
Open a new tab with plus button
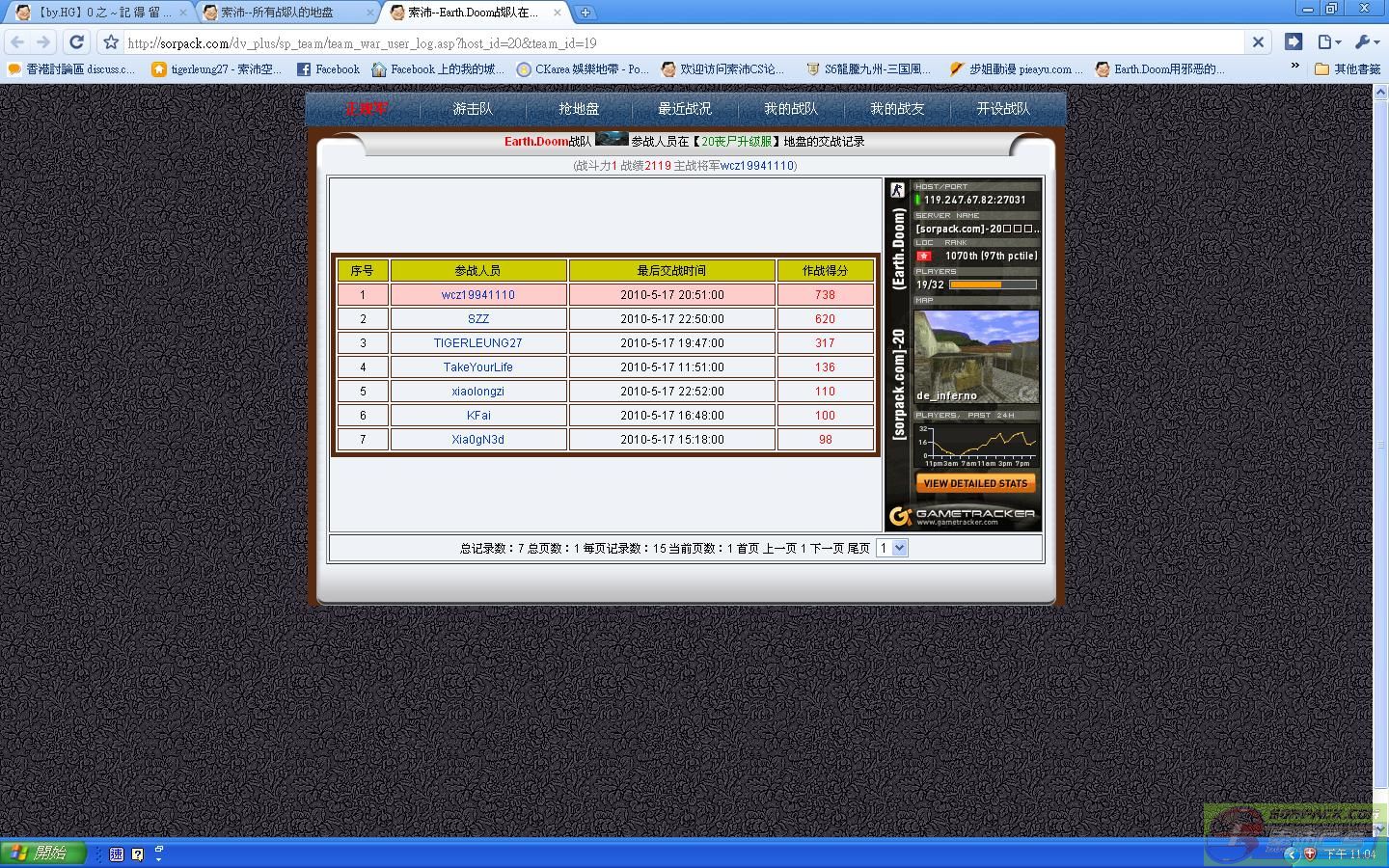pos(586,13)
